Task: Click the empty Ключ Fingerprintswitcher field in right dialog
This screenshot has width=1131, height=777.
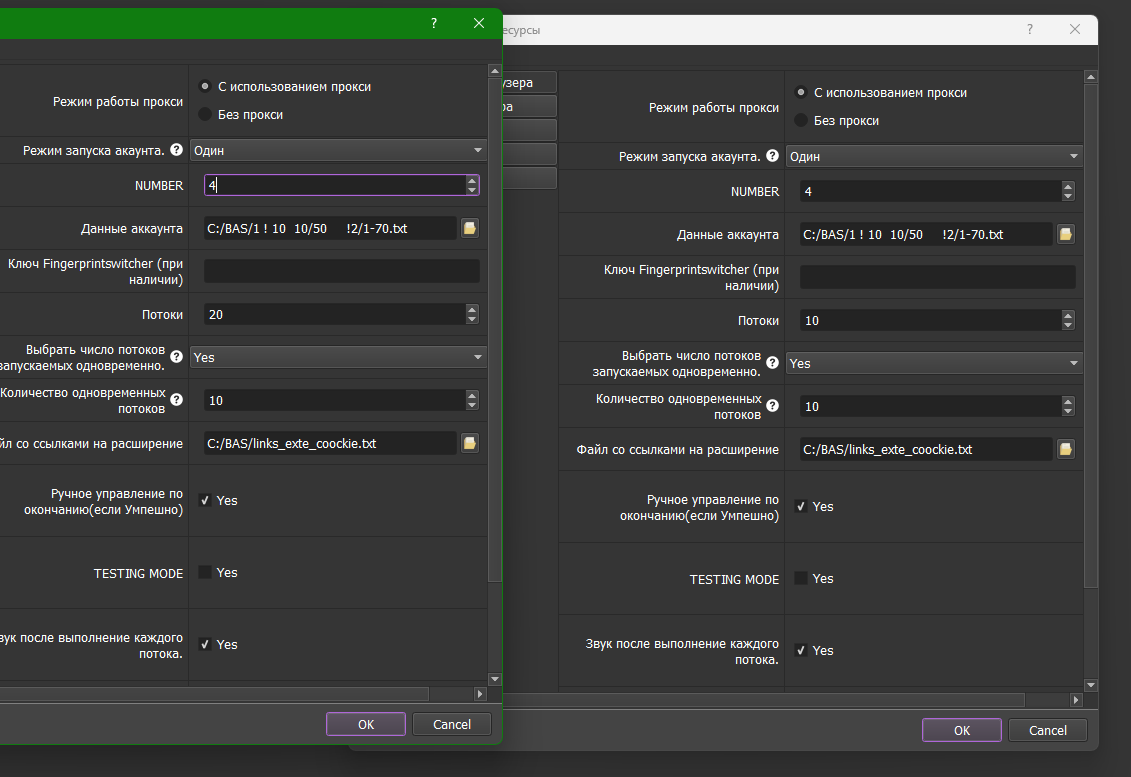Action: pyautogui.click(x=937, y=277)
